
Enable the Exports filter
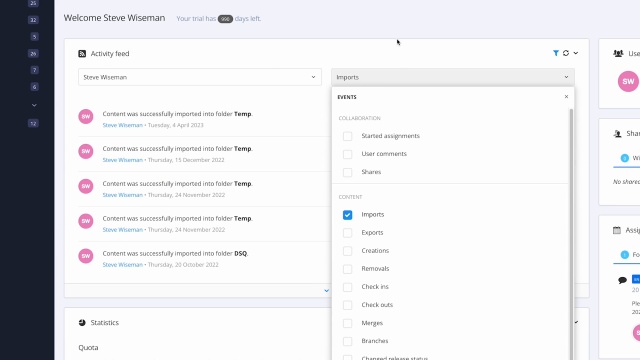pos(347,233)
